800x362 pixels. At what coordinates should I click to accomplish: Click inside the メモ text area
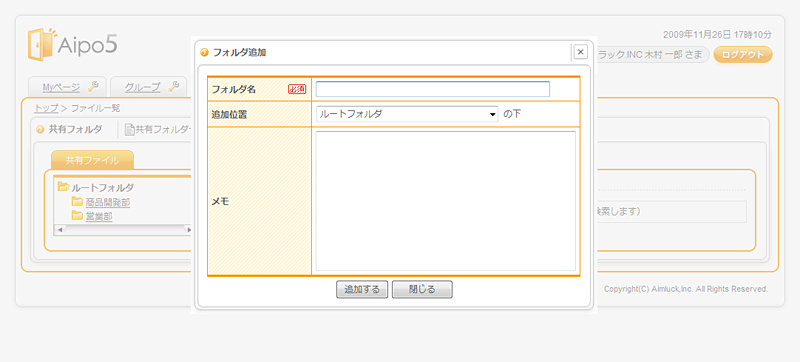(x=445, y=201)
